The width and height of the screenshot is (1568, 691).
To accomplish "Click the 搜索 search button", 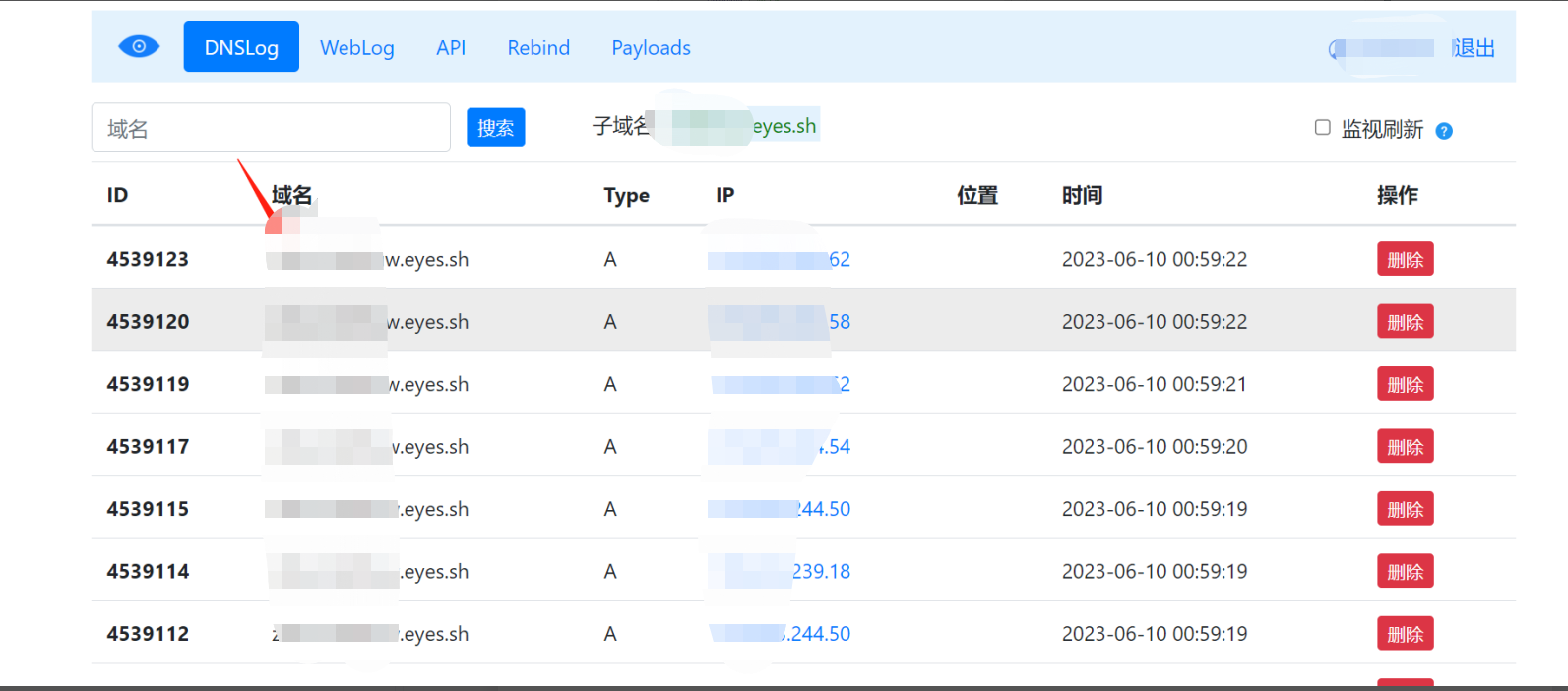I will (496, 127).
